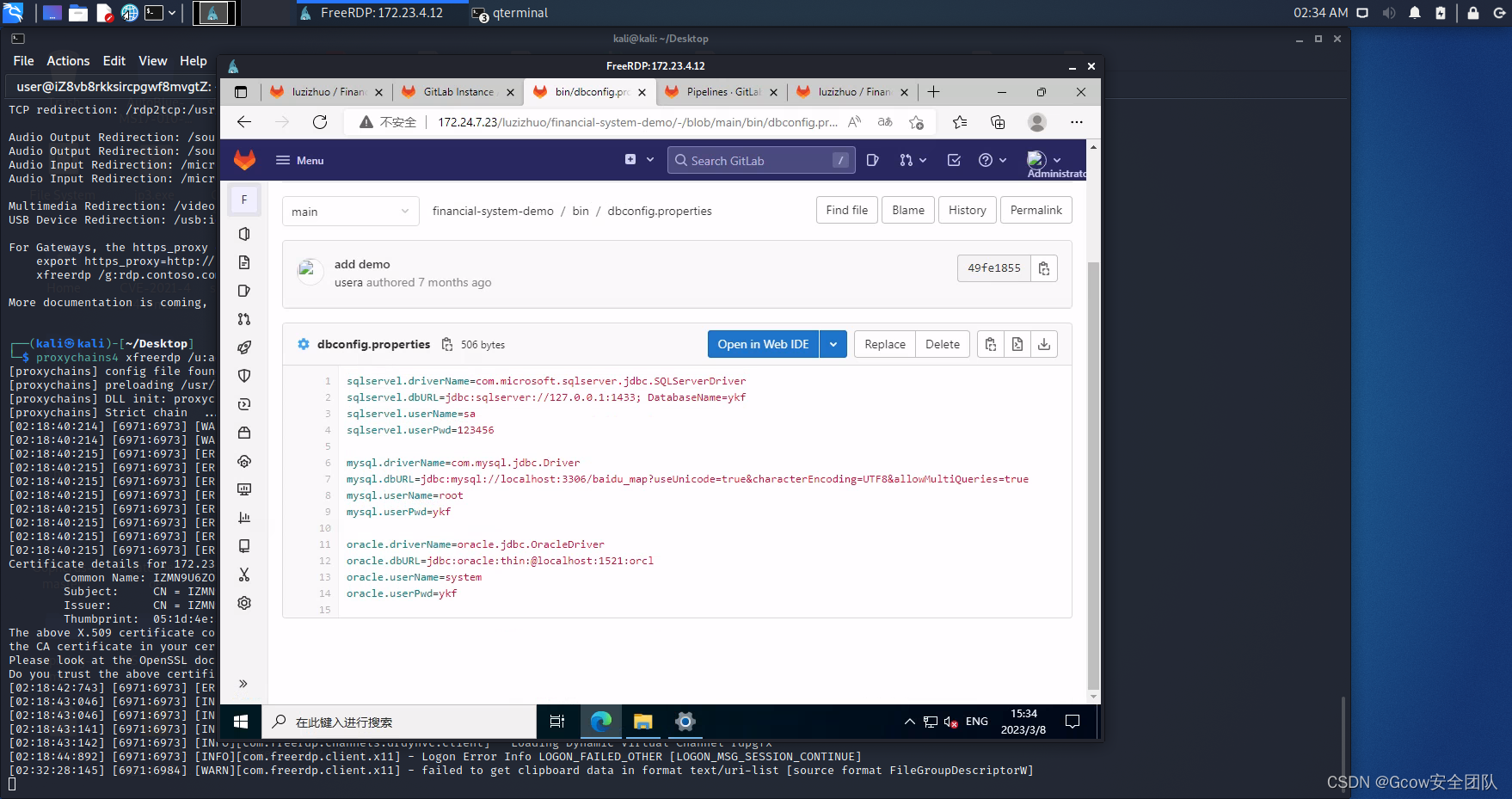
Task: Open Monitor sidebar icon
Action: [244, 489]
